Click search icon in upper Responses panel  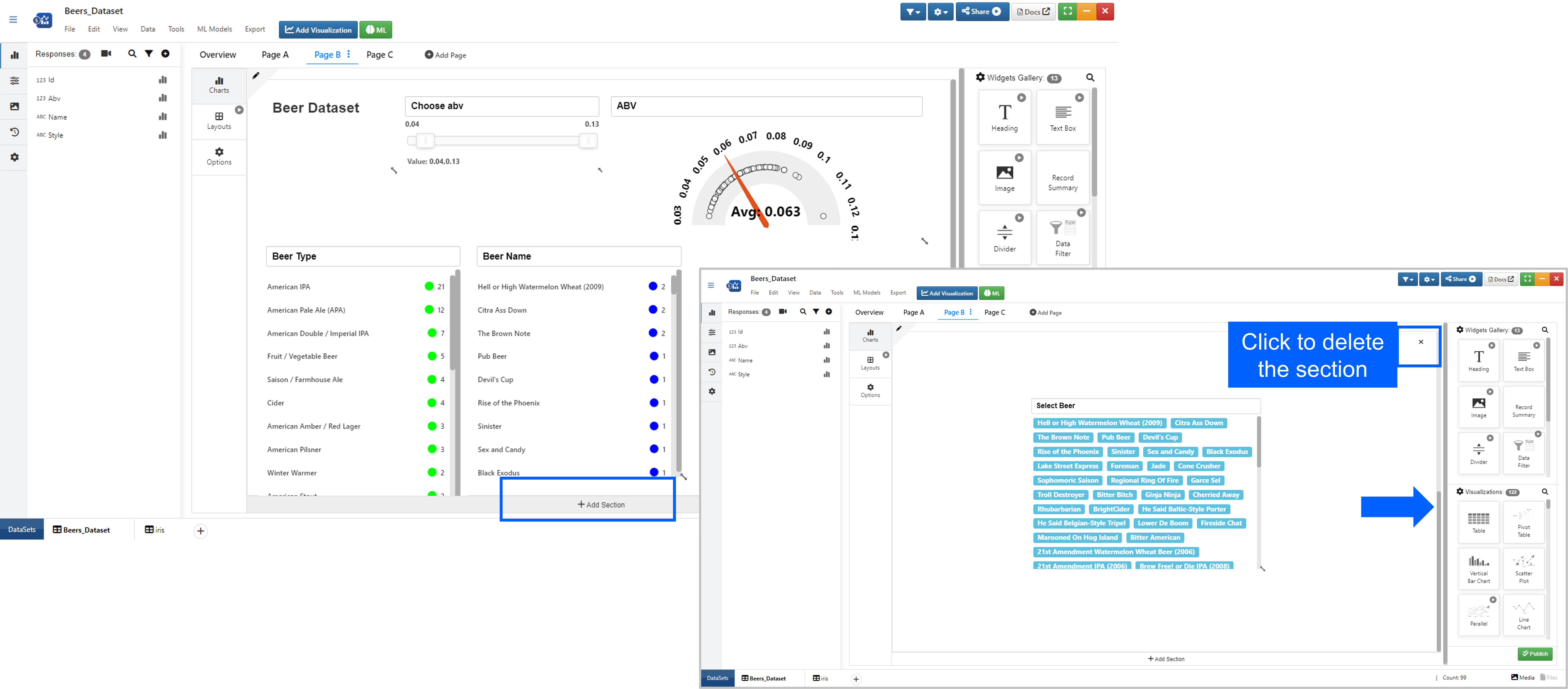click(x=132, y=54)
